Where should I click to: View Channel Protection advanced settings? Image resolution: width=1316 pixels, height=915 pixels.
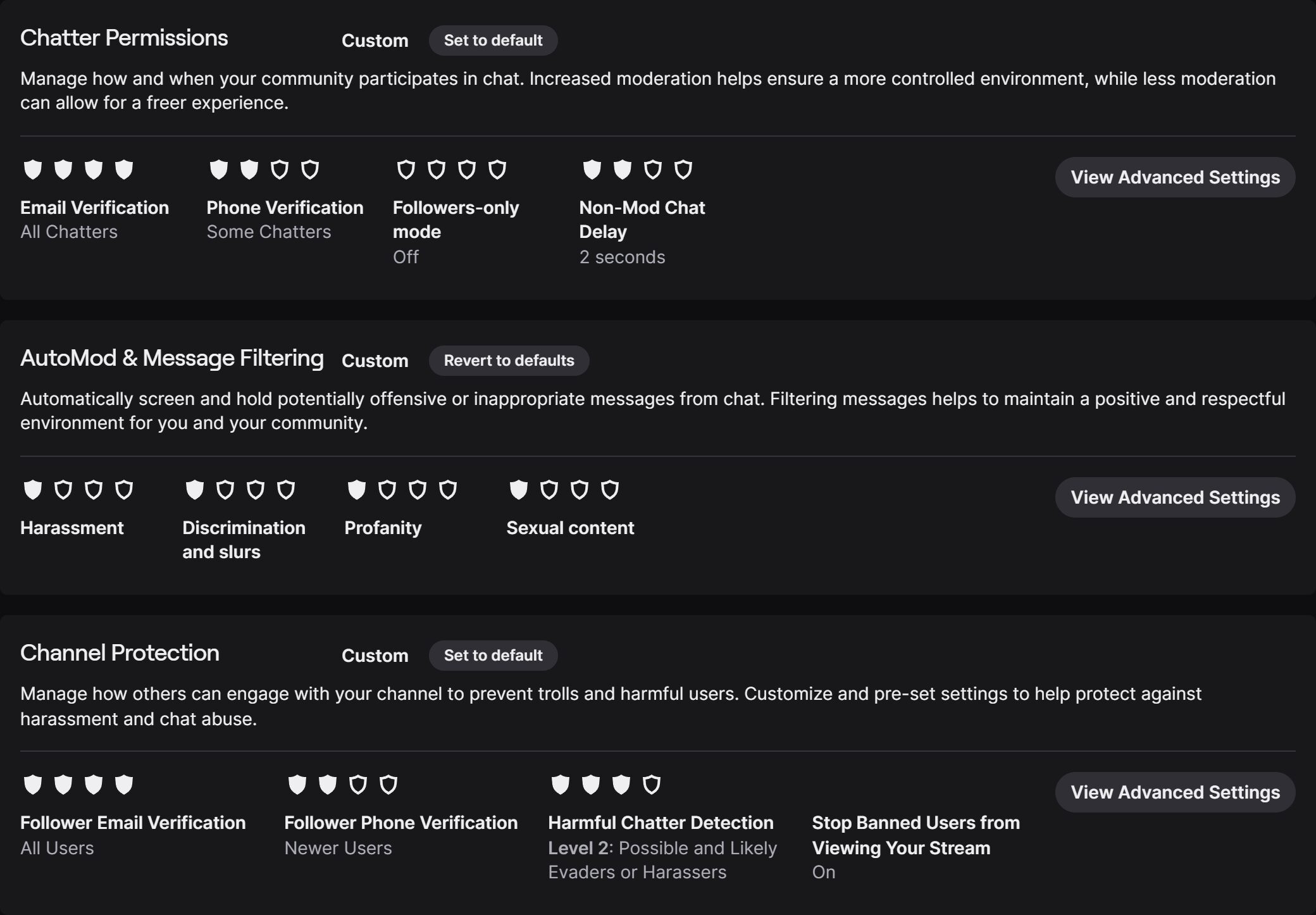[1175, 792]
